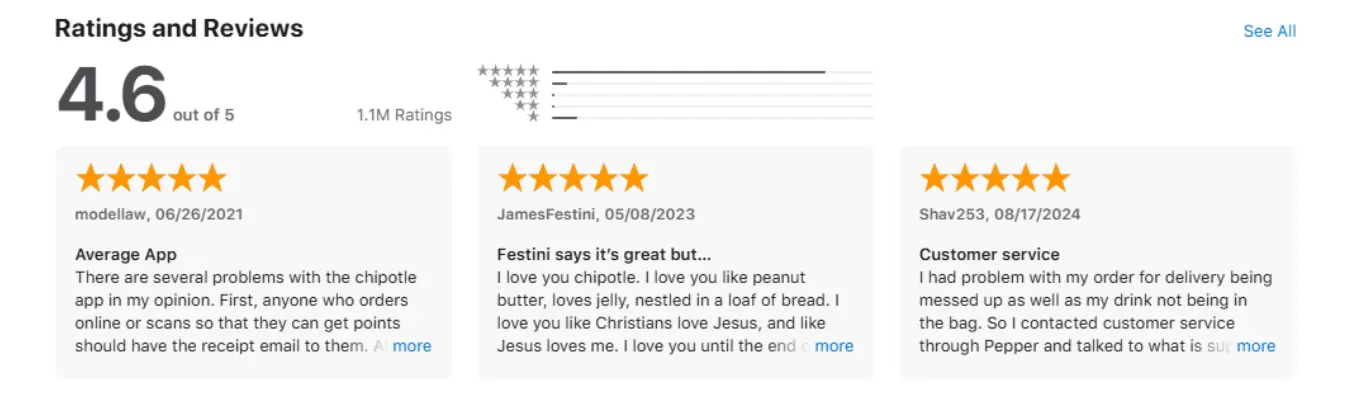Open the "Customer service" review title
Viewport: 1350px width, 400px height.
tap(989, 254)
